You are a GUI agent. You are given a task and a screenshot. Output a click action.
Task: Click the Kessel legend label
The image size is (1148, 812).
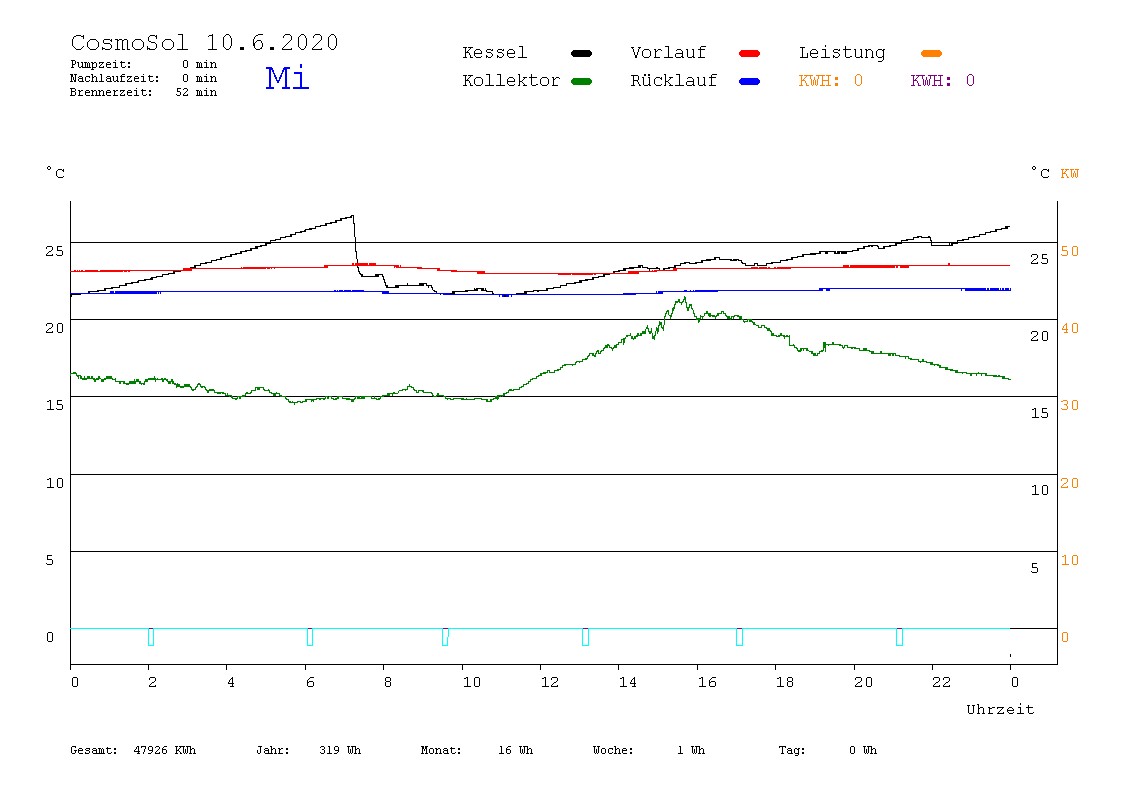tap(494, 53)
